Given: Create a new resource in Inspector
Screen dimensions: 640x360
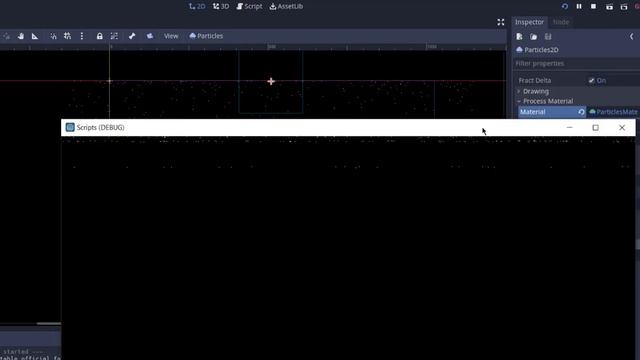Looking at the screenshot, I should 519,37.
